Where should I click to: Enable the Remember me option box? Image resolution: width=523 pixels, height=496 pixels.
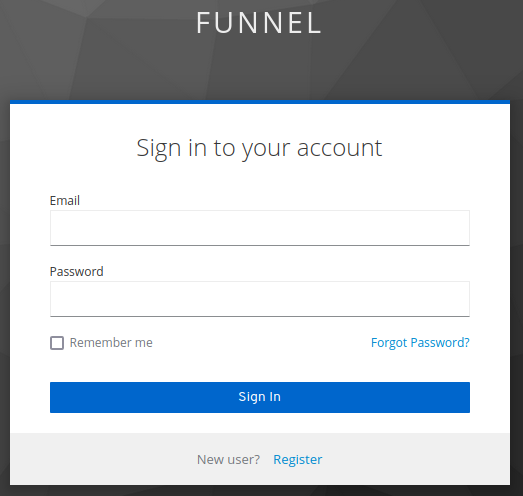[x=57, y=343]
